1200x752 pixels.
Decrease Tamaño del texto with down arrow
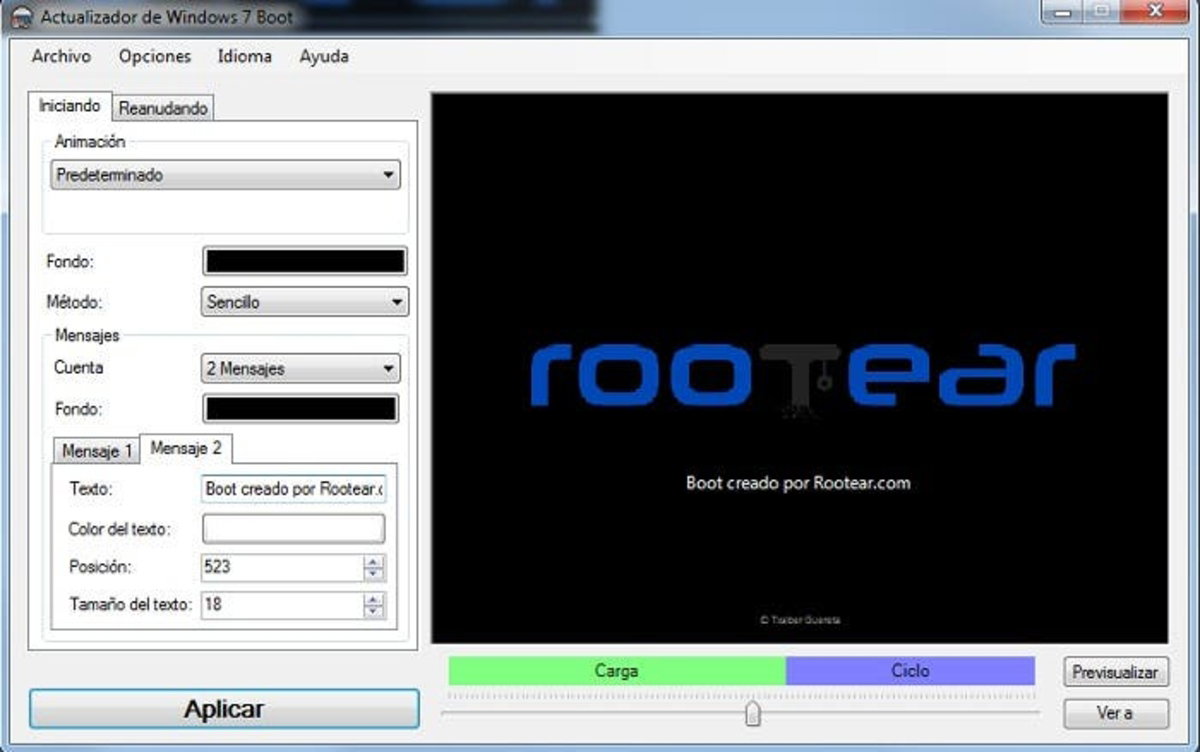click(374, 612)
